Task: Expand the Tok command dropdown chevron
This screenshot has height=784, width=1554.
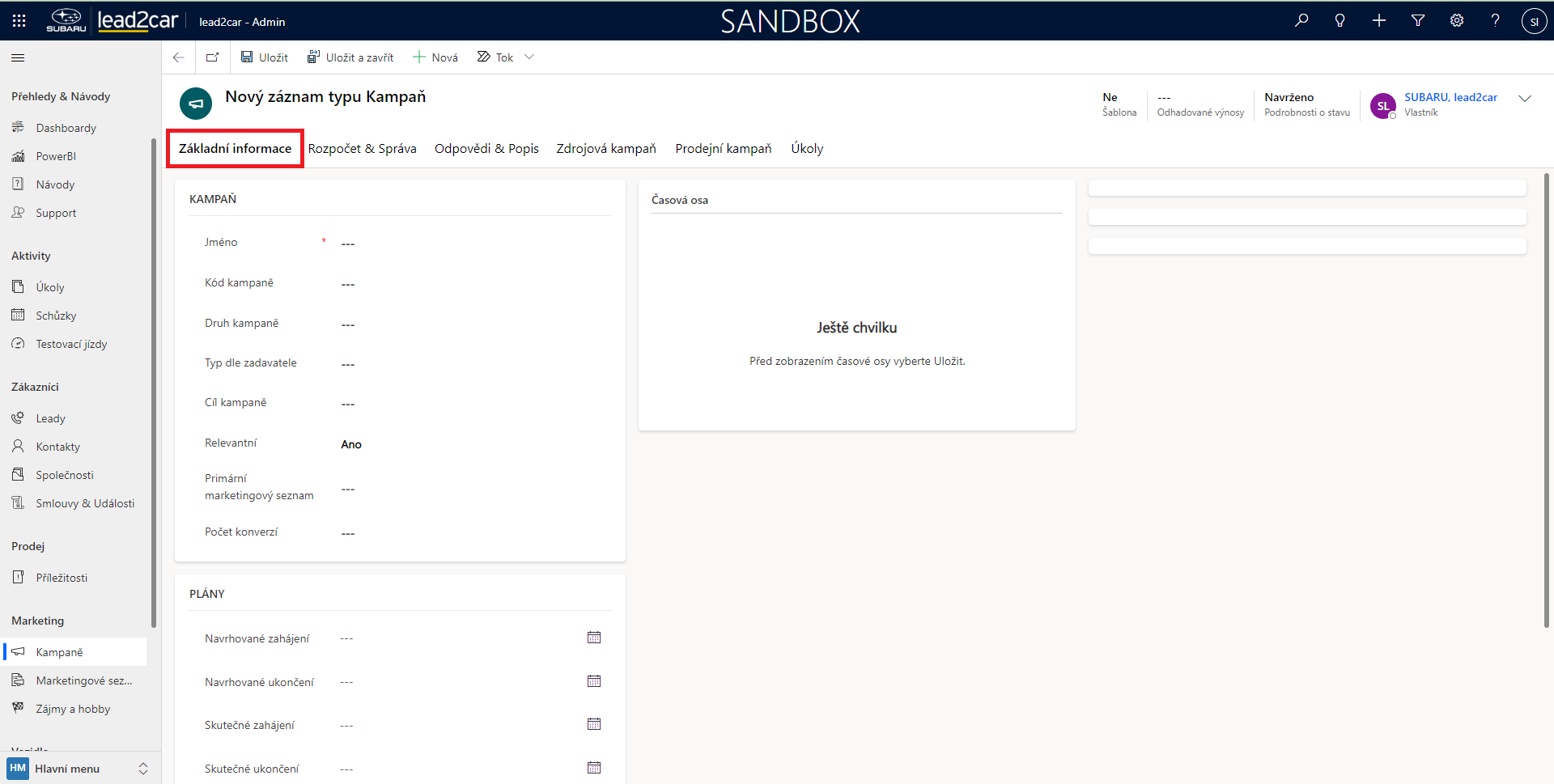Action: tap(529, 57)
